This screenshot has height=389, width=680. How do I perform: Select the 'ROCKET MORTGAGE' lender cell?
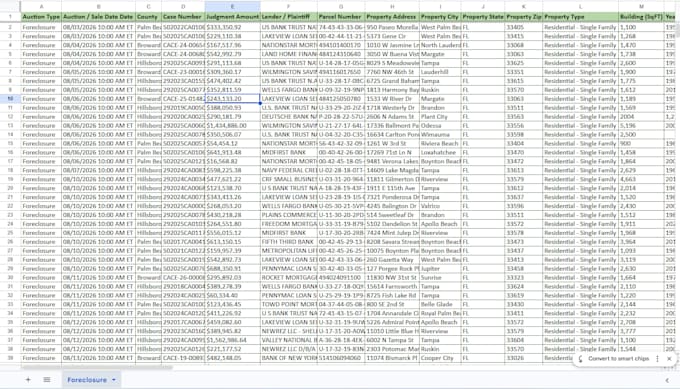(289, 278)
